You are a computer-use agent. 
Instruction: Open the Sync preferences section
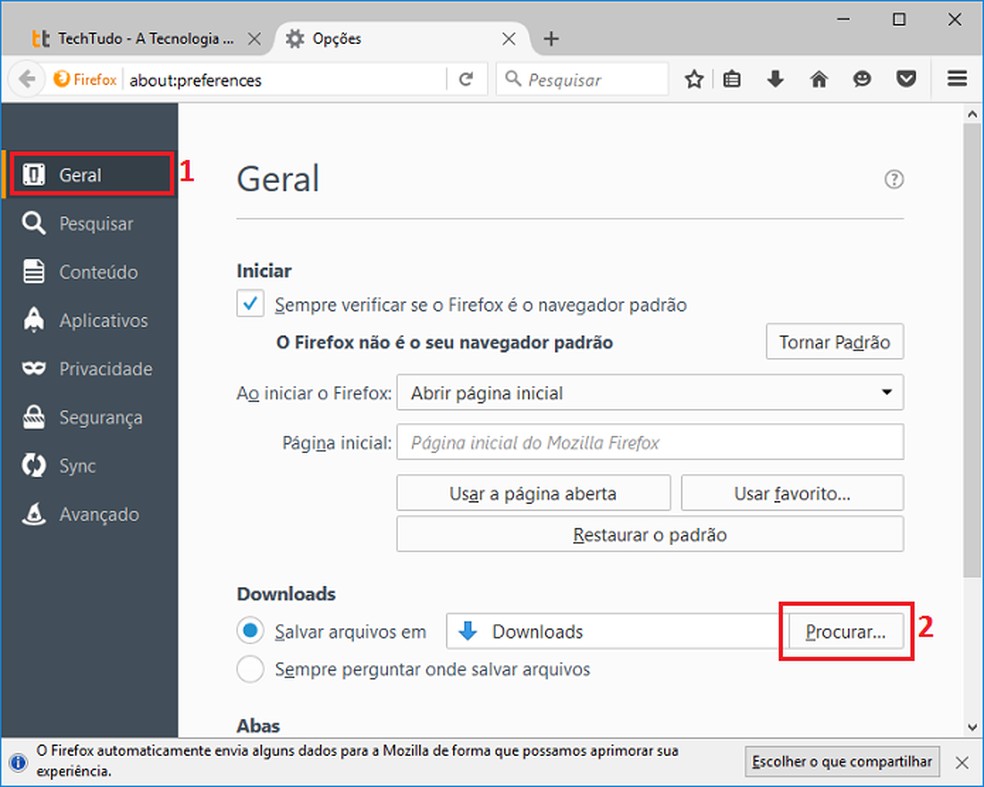coord(89,466)
